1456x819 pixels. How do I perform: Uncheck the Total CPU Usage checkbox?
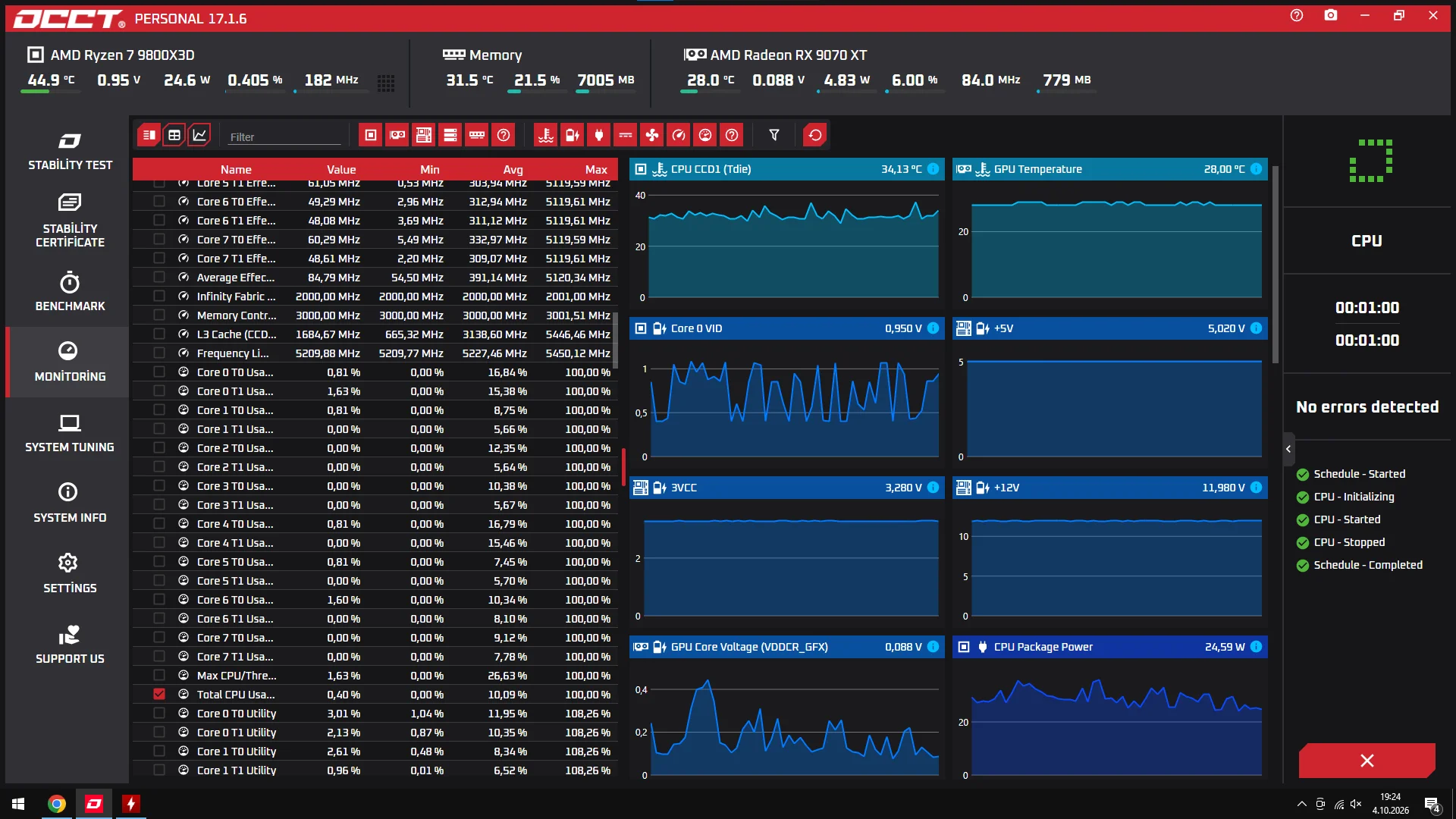159,694
